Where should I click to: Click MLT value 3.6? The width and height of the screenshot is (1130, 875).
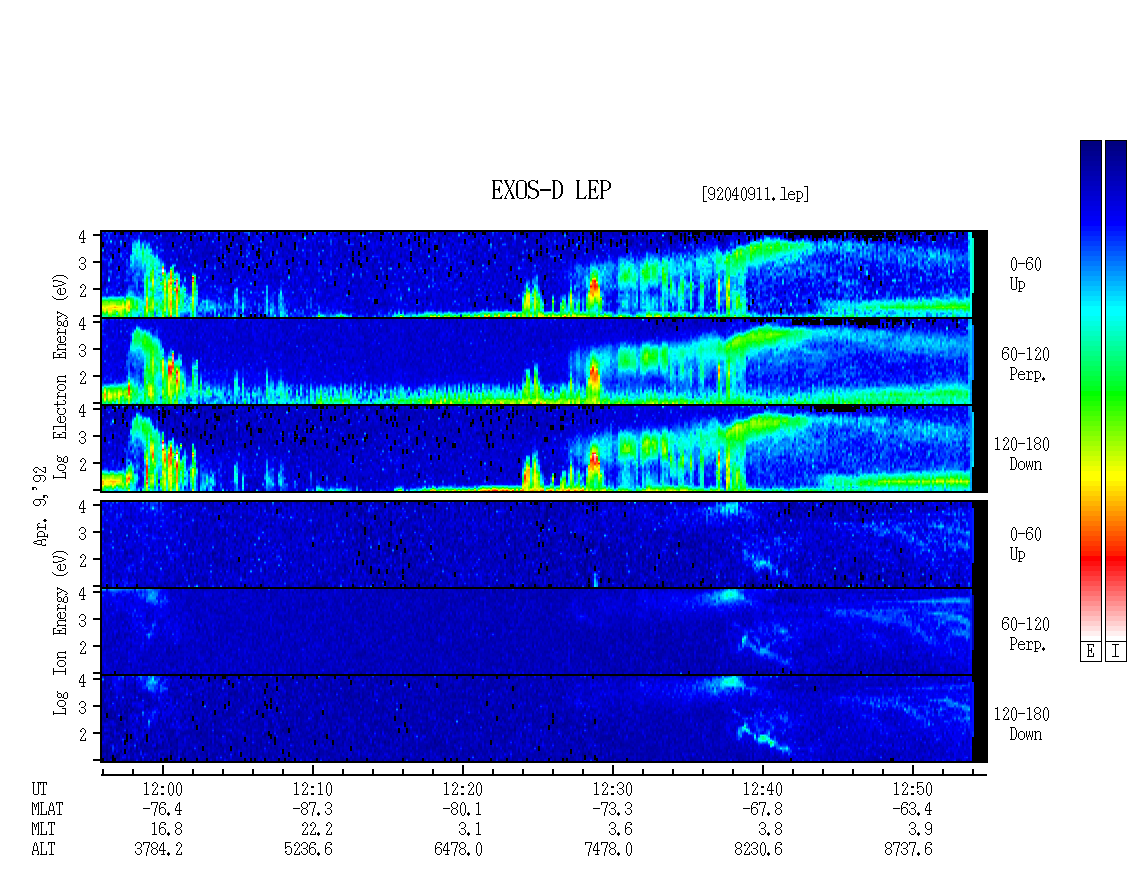(620, 830)
